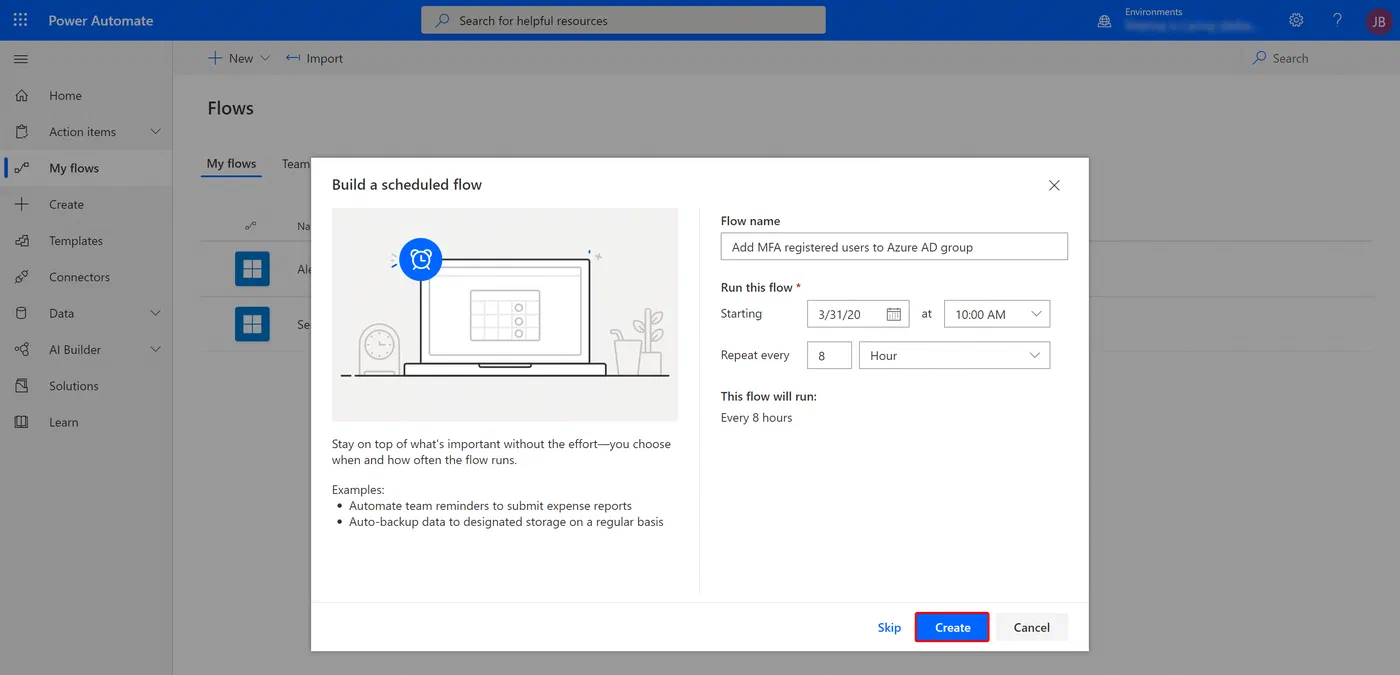Click the Data cylinder icon
This screenshot has width=1400, height=675.
[x=22, y=313]
